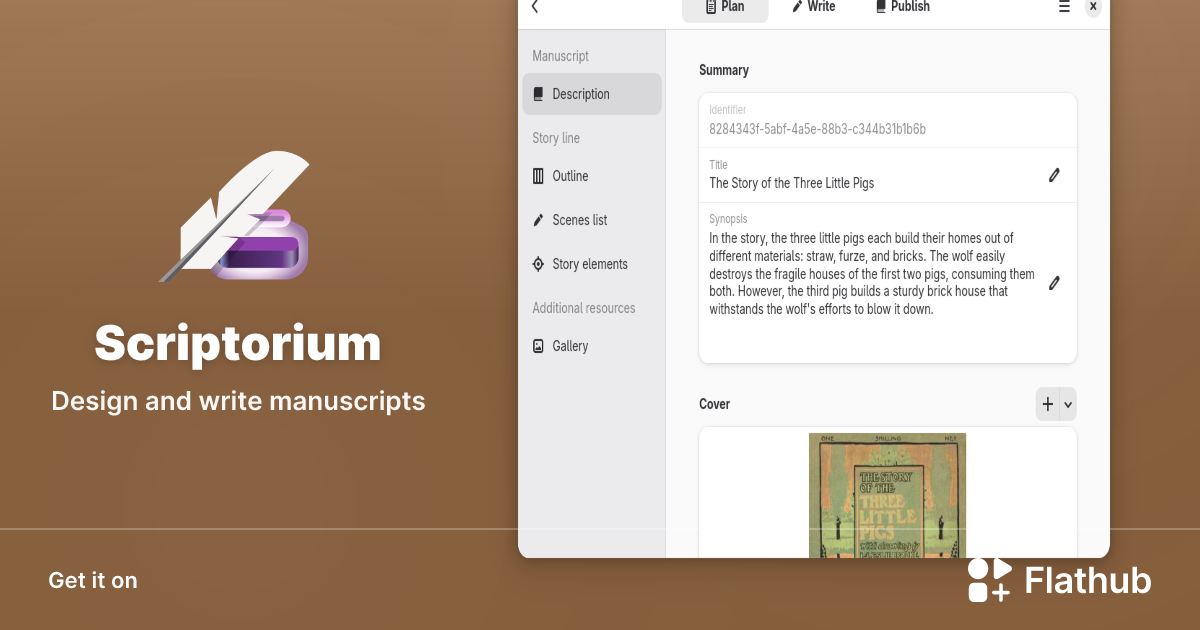Click the pencil icon beside Synopsis
Screen dimensions: 1200x630
(x=1054, y=283)
